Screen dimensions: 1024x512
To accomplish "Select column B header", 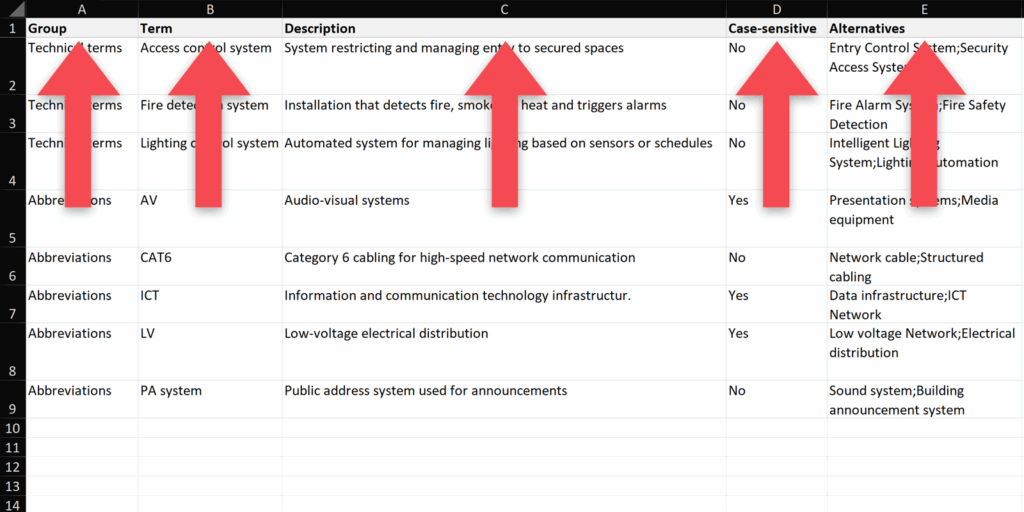I will pyautogui.click(x=210, y=9).
